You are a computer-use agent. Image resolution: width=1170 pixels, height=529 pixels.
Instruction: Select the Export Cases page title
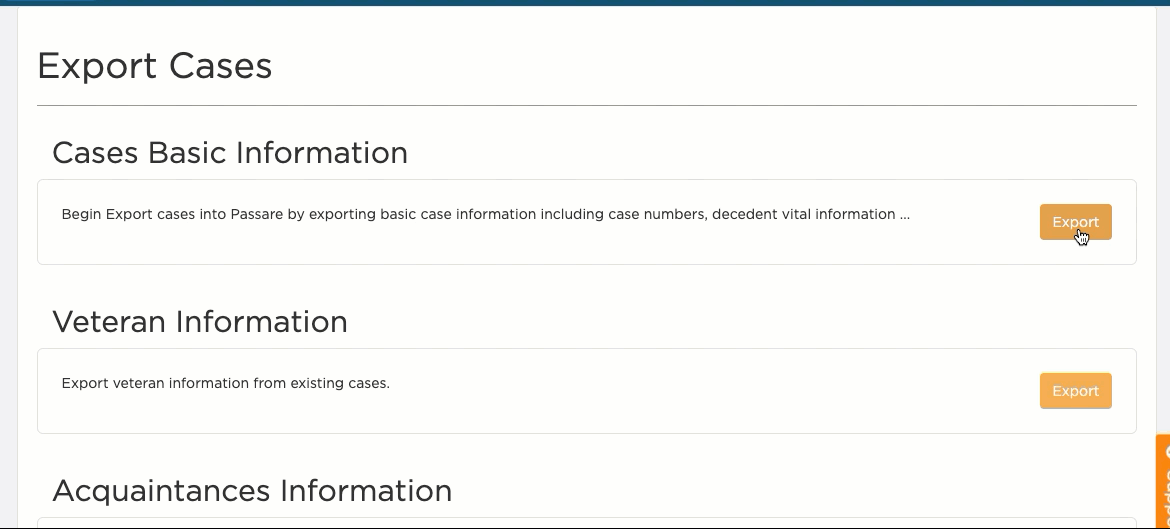point(154,66)
